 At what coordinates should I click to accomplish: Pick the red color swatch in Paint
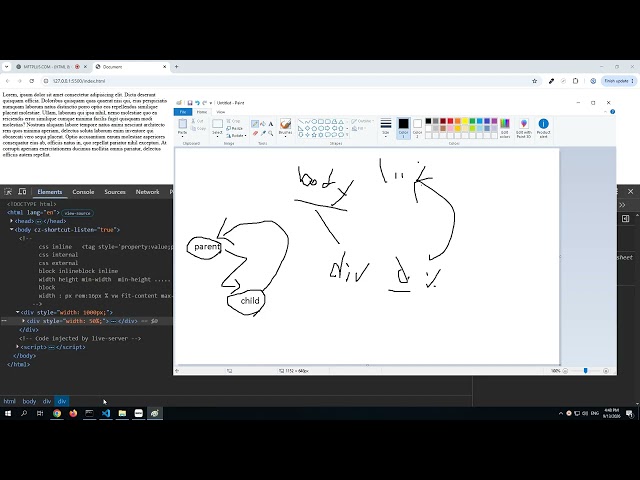click(450, 121)
